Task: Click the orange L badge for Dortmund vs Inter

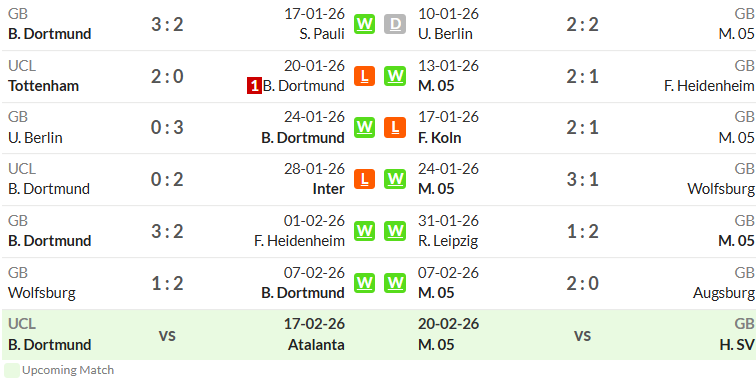Action: point(364,179)
